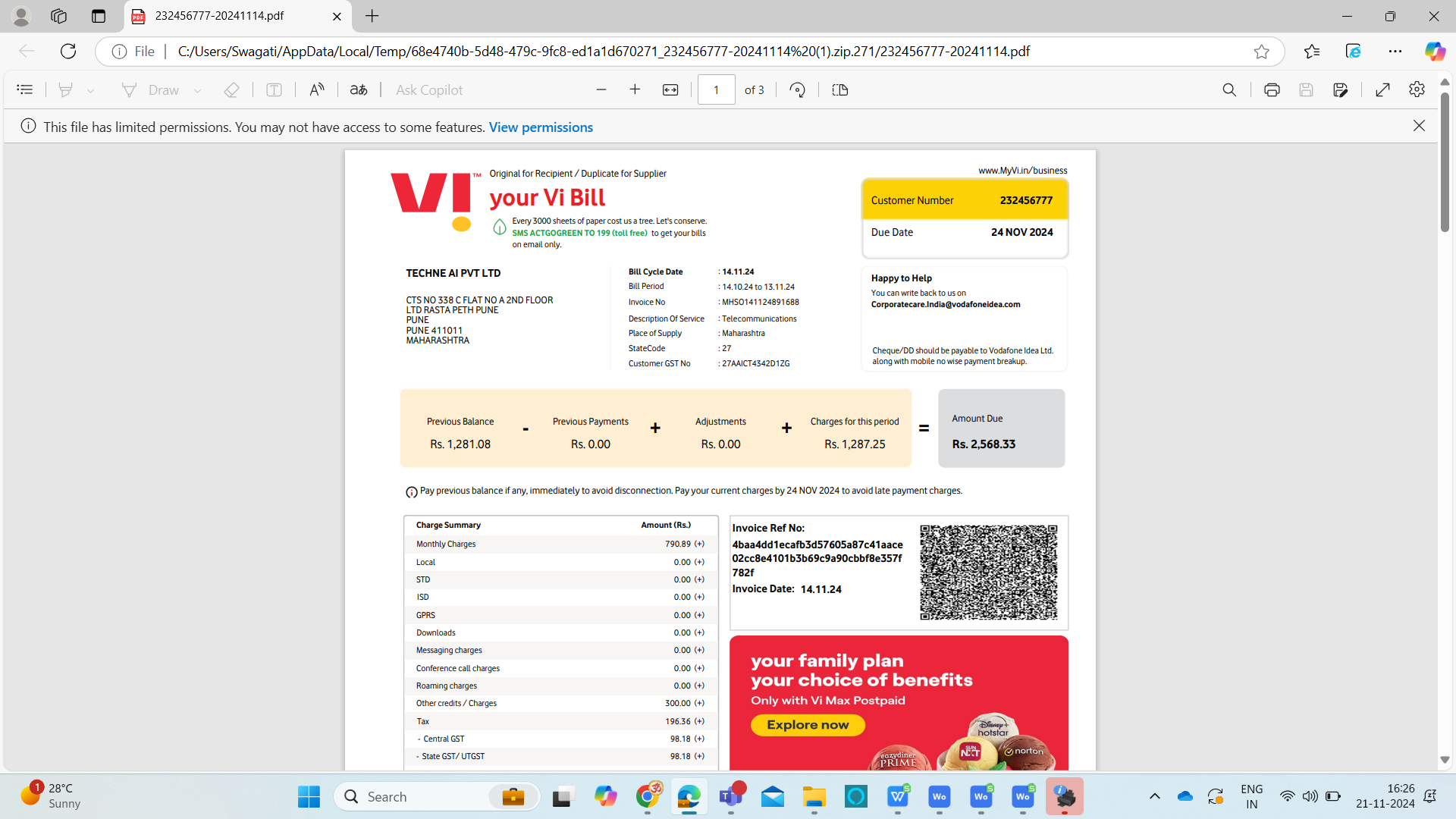Screen dimensions: 1456x819
Task: Open the table of contents sidebar
Action: tap(24, 90)
